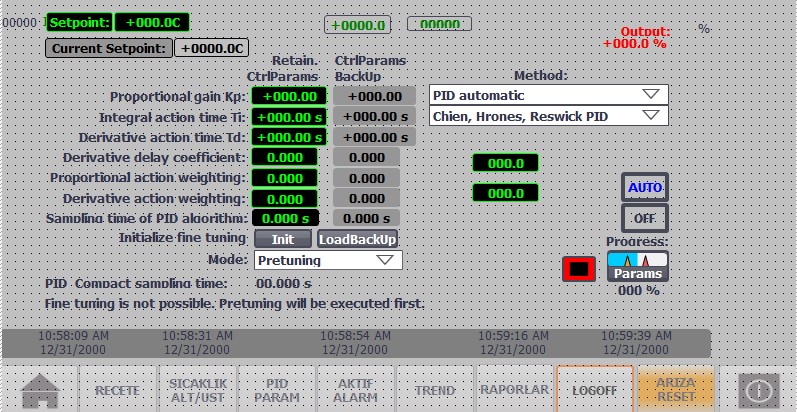This screenshot has width=797, height=412.
Task: Click the LOGOFF button
Action: coord(592,388)
